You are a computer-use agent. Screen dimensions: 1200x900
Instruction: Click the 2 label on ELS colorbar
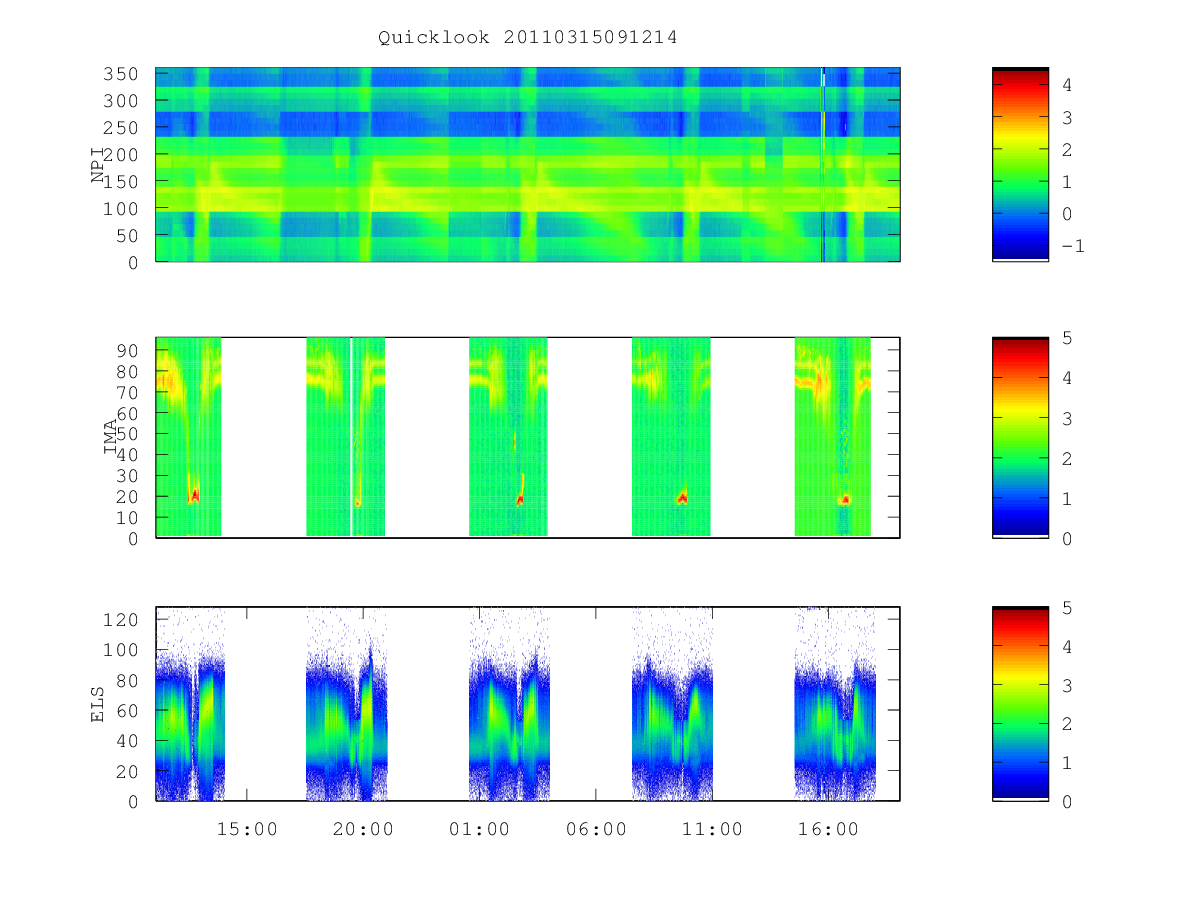pyautogui.click(x=1067, y=724)
